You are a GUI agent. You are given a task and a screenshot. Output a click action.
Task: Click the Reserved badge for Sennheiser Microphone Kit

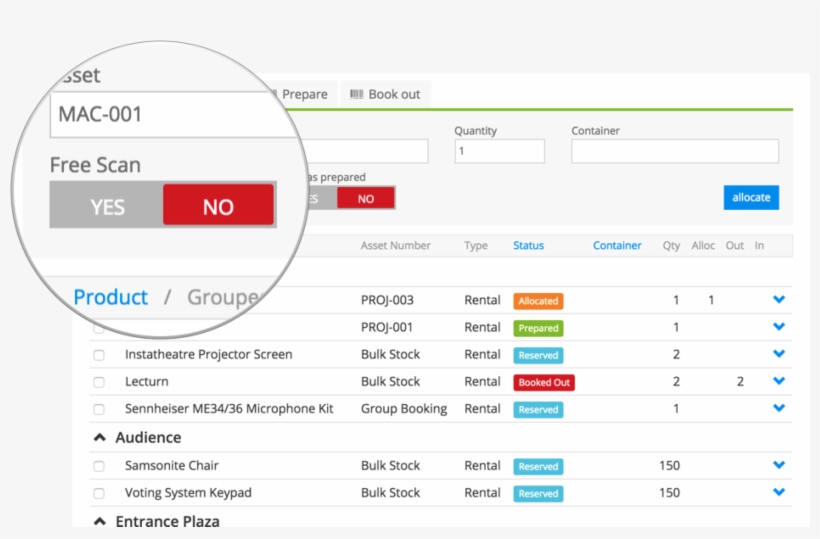tap(538, 410)
